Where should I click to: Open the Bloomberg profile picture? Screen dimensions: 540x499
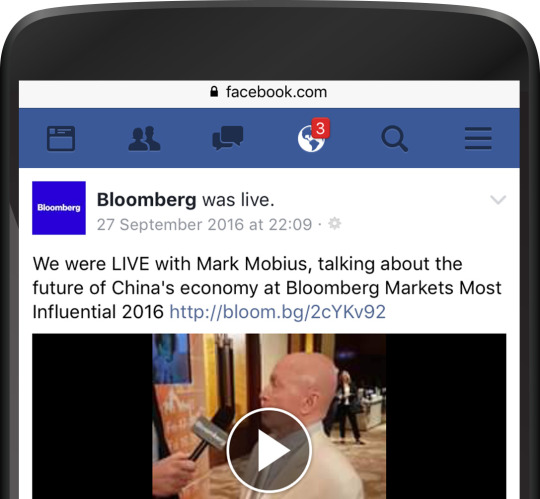[59, 208]
